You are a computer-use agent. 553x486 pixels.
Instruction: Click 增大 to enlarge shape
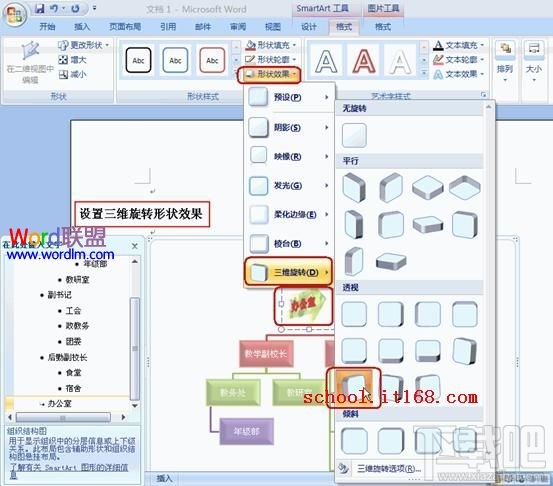(73, 60)
